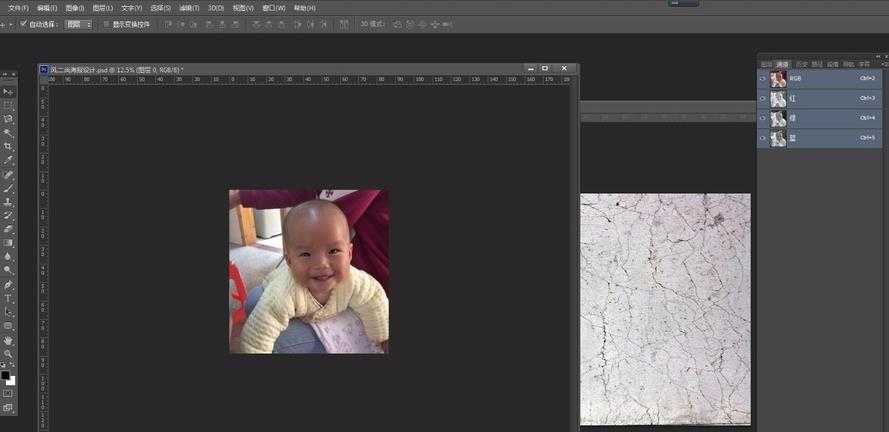Select the Rectangular Marquee tool
889x432 pixels.
[x=9, y=105]
